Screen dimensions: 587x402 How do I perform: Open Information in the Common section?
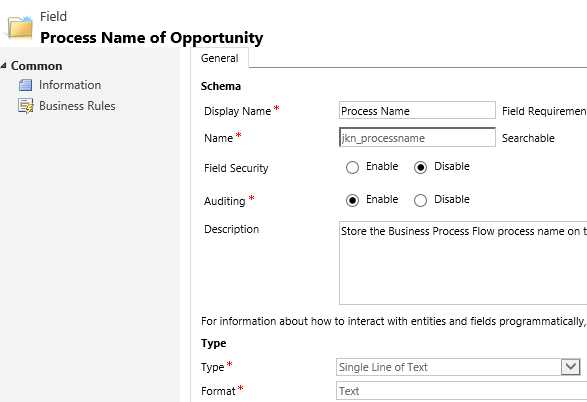pos(70,85)
